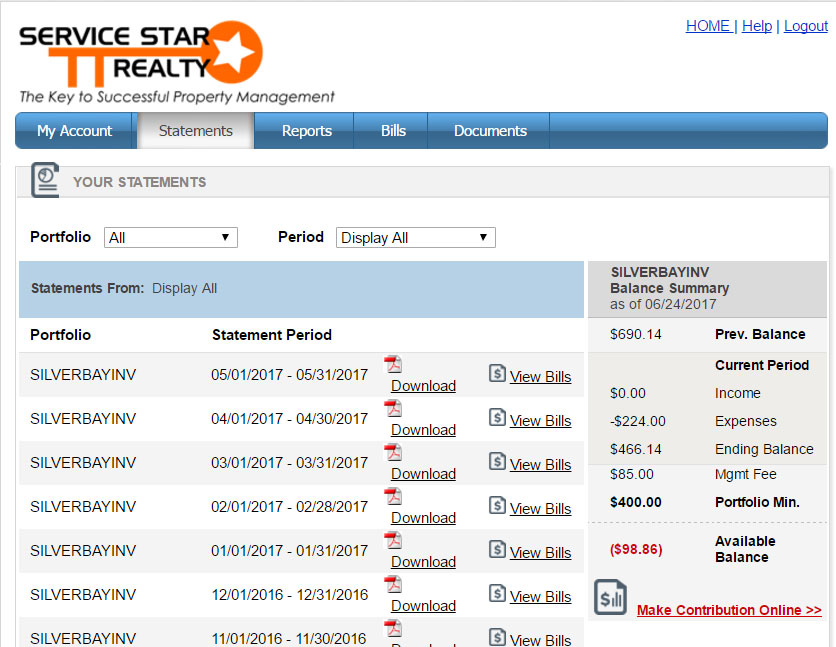This screenshot has height=647, width=836.
Task: Click the Your Statements header icon
Action: 45,181
